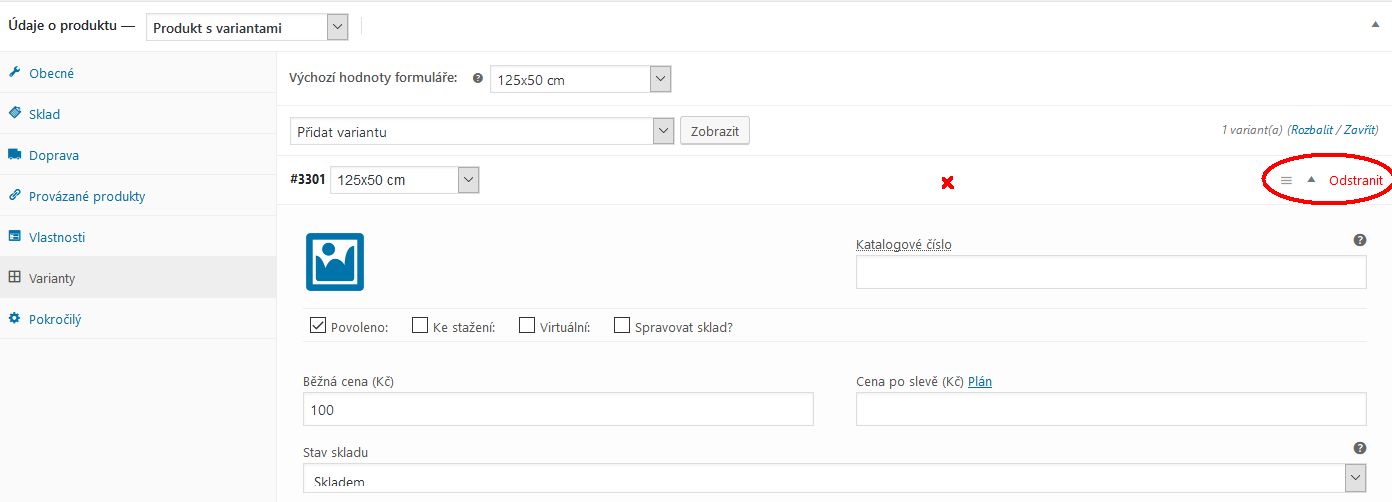Screen dimensions: 1392x502
Task: Click the red X mark icon
Action: click(x=947, y=182)
